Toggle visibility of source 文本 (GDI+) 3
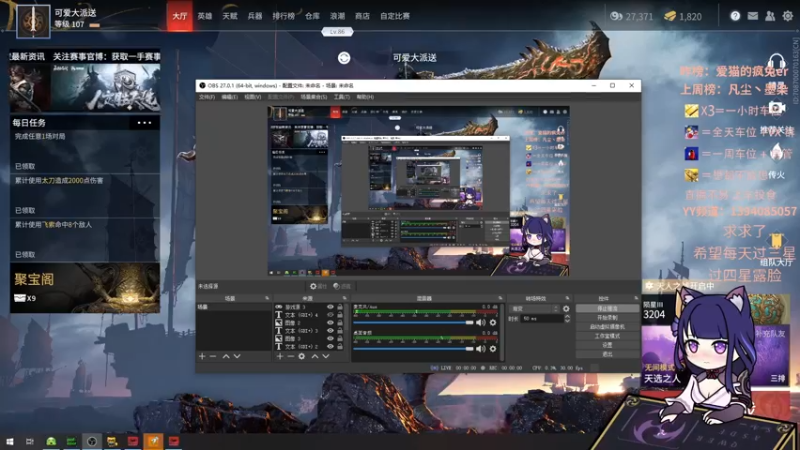The width and height of the screenshot is (800, 450). pos(330,331)
